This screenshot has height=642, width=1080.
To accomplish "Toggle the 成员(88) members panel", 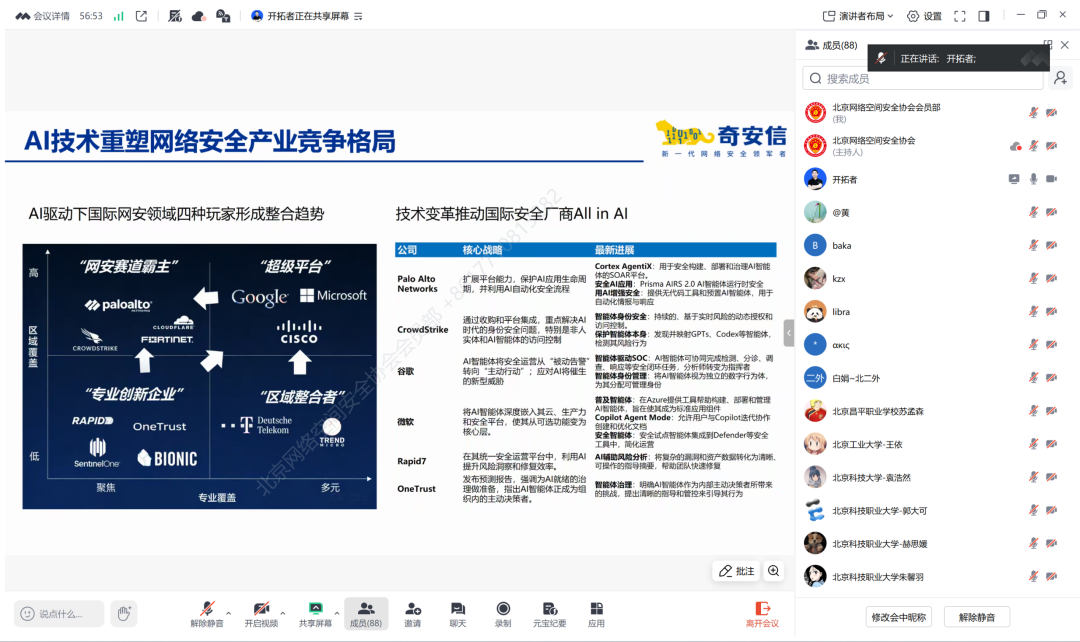I will click(366, 614).
